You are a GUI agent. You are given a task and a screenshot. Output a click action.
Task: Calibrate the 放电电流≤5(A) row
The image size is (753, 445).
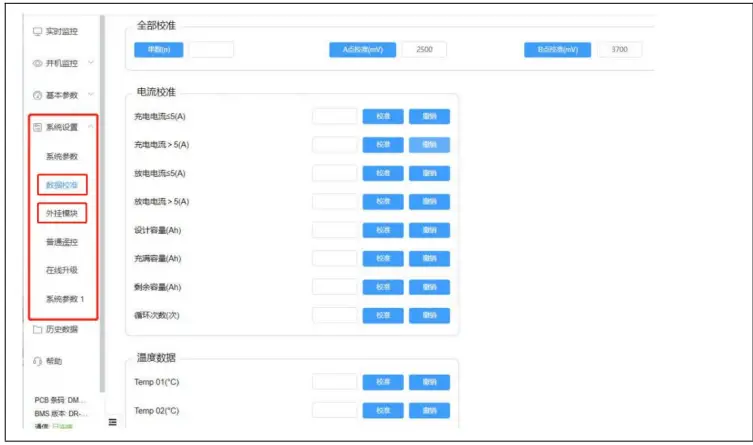(x=383, y=173)
